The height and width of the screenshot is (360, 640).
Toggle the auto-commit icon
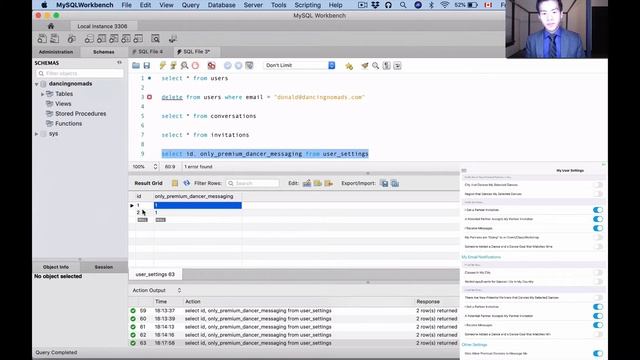pyautogui.click(x=249, y=66)
